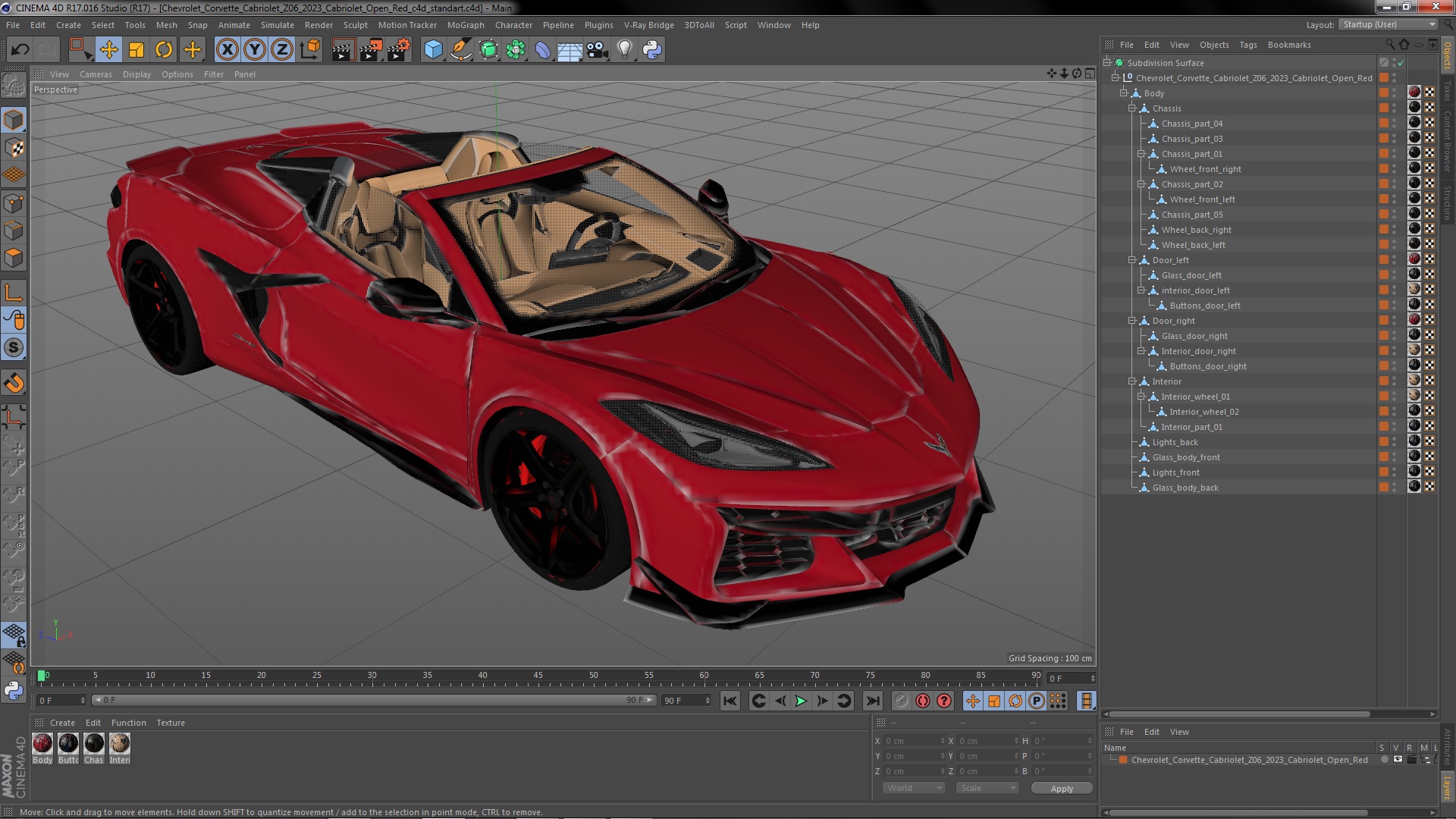
Task: Add a Light object icon
Action: click(x=625, y=50)
